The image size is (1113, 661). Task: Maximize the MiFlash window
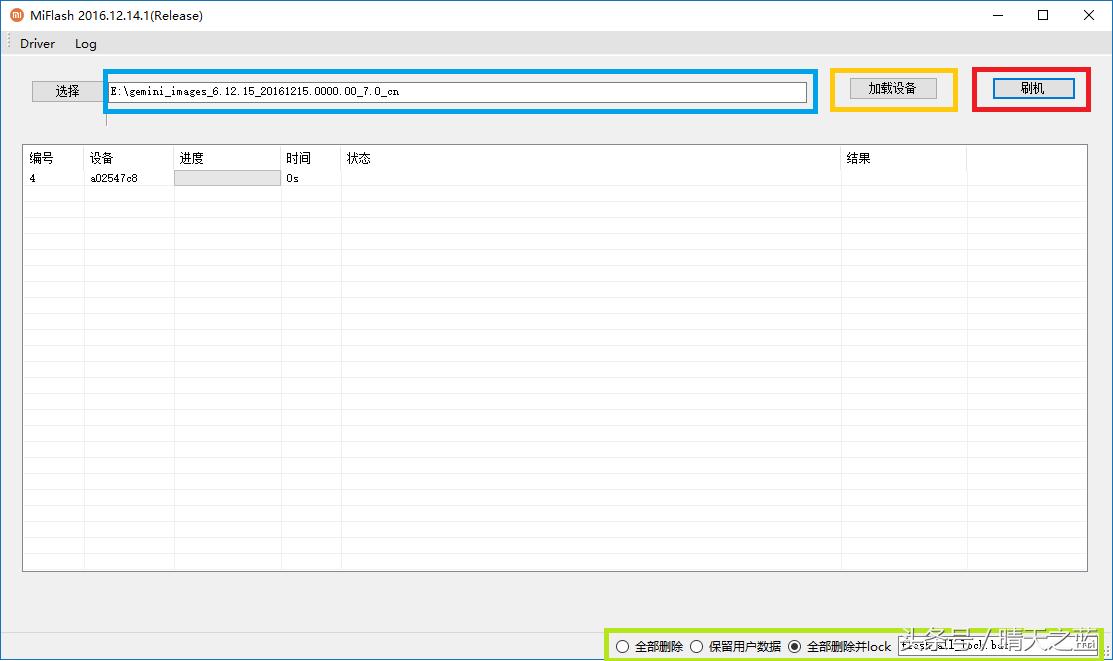[1043, 15]
